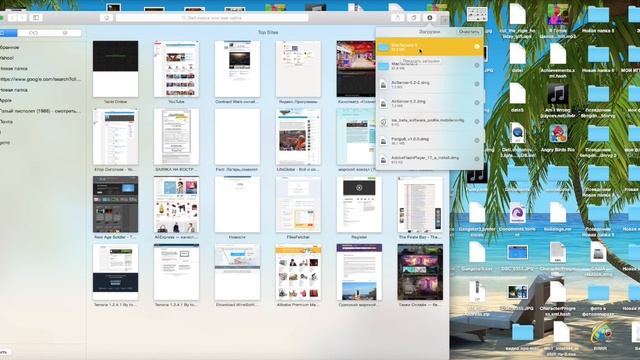Reveal the mobileconfig profile download in Finder

[476, 122]
